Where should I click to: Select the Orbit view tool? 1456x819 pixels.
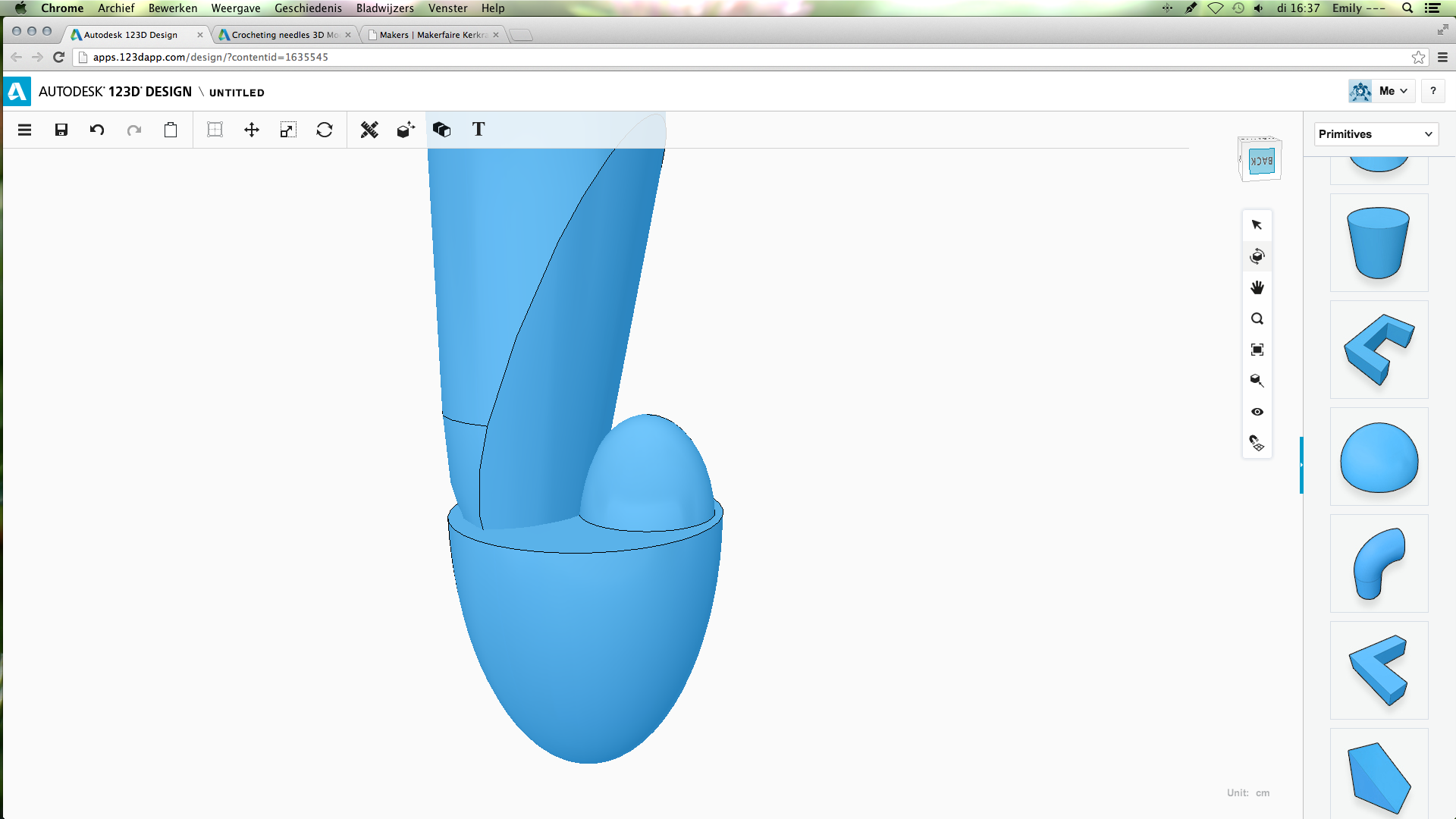1257,256
